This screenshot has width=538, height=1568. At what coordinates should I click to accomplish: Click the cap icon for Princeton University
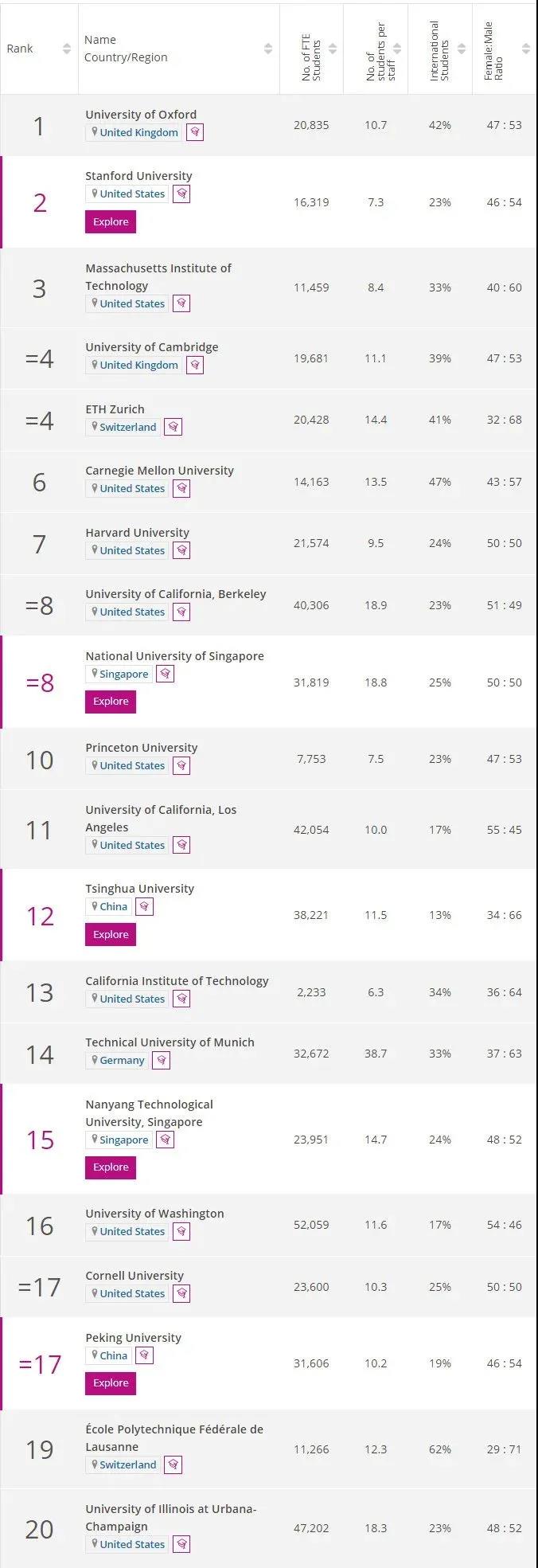pyautogui.click(x=181, y=765)
